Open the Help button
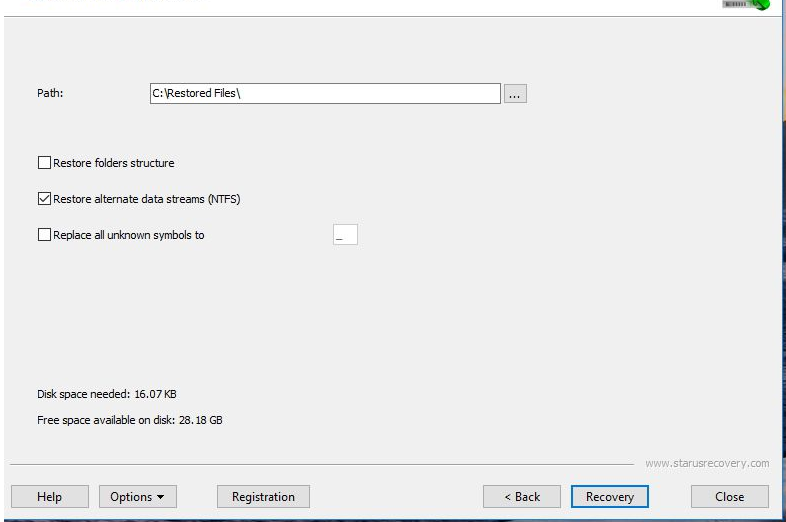This screenshot has width=786, height=522. click(x=50, y=496)
